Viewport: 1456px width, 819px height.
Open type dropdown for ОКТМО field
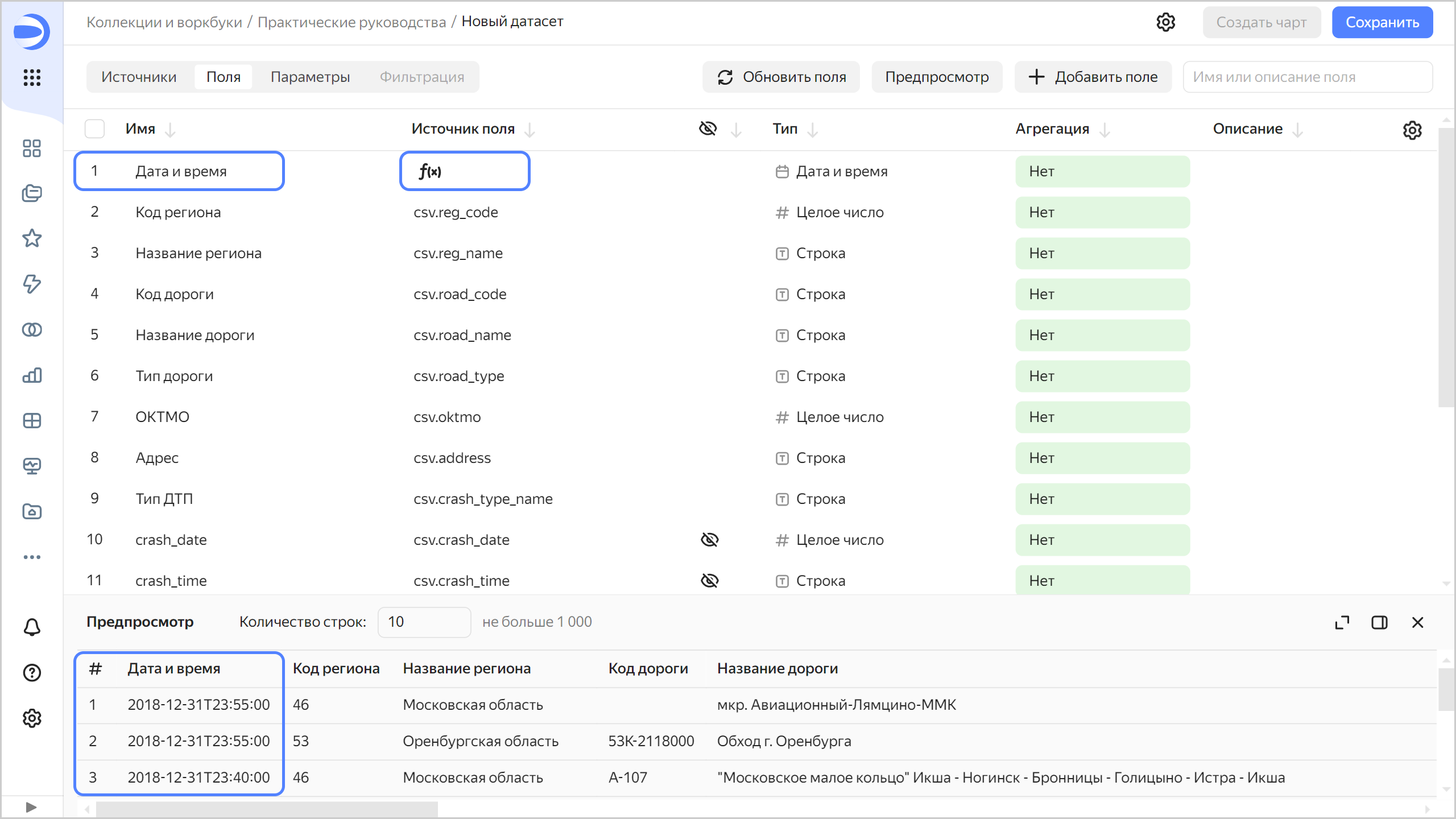click(839, 417)
